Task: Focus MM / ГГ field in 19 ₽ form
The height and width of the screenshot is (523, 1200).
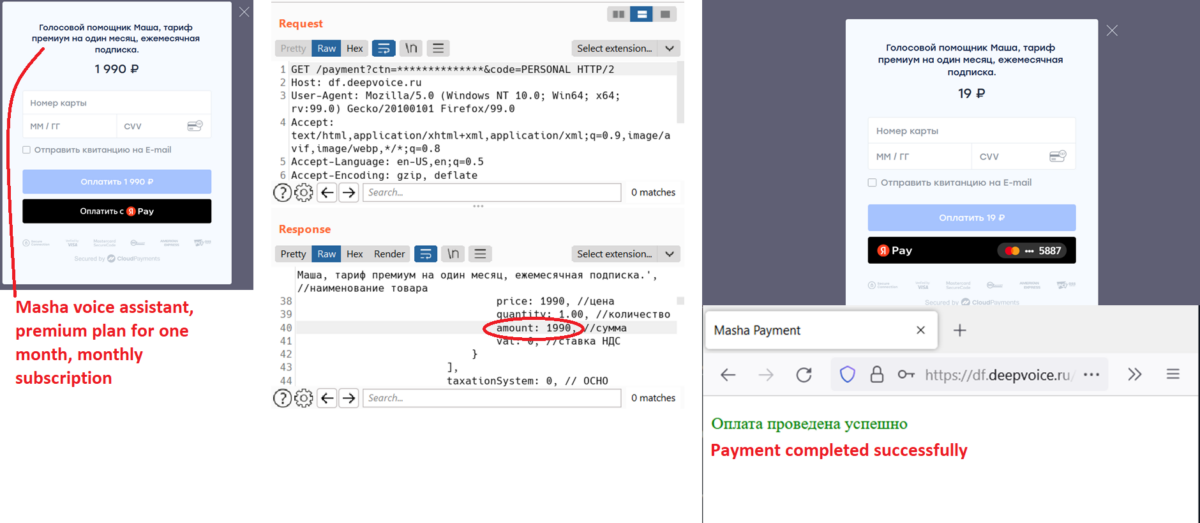Action: [919, 157]
